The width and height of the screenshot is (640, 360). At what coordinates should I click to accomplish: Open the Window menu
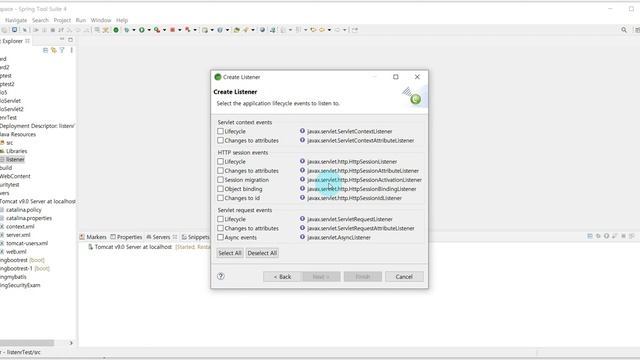[x=101, y=20]
